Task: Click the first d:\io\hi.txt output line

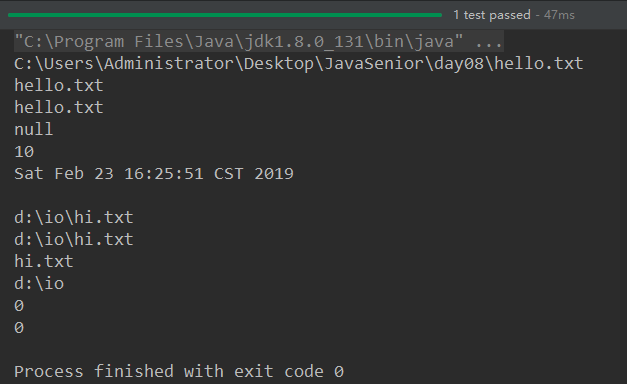Action: 74,218
